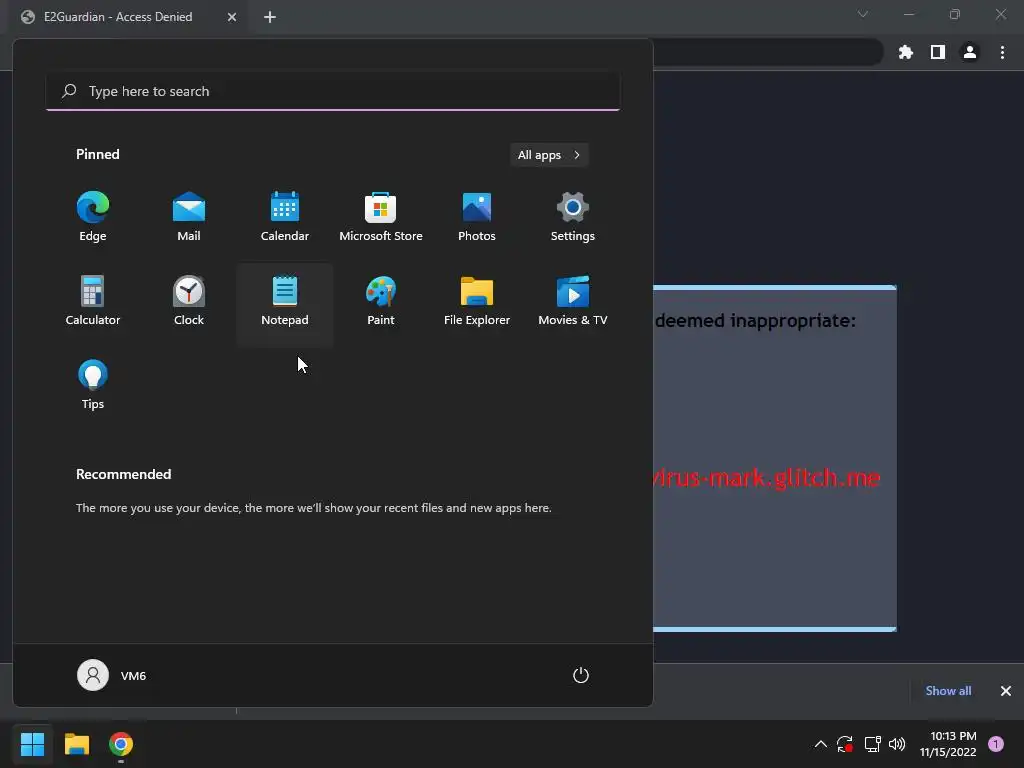Switch to Chrome on the taskbar

121,744
